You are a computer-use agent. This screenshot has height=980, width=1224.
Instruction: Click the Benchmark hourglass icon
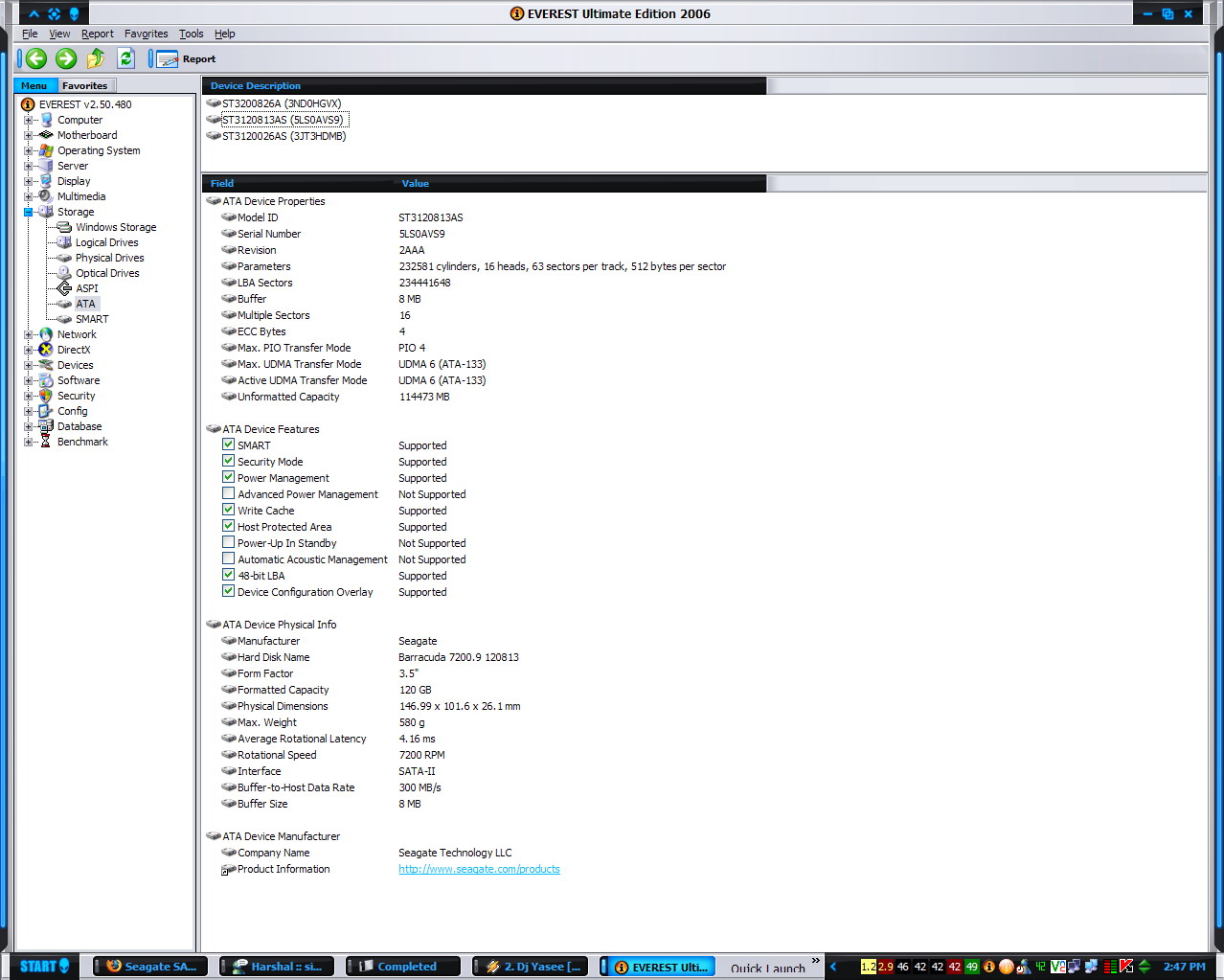click(46, 442)
